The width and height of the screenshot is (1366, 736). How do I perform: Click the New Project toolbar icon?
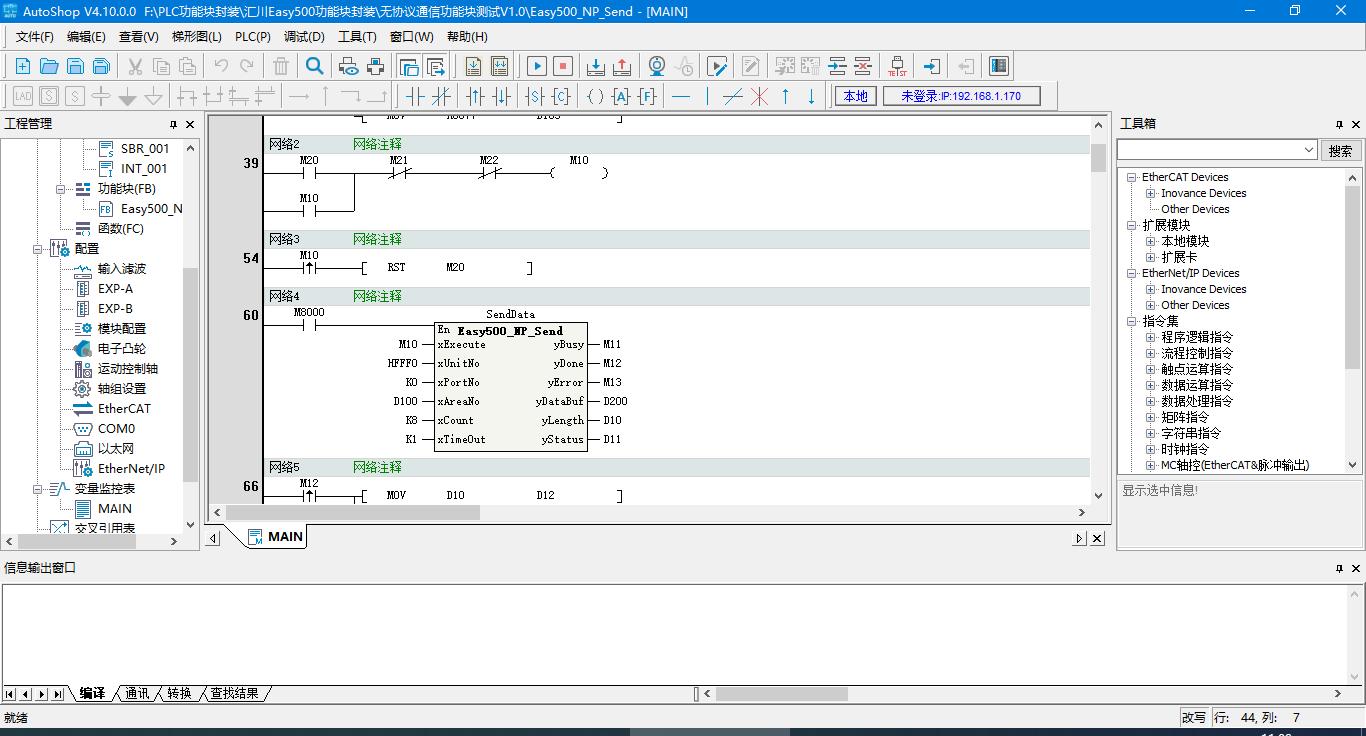(x=22, y=66)
